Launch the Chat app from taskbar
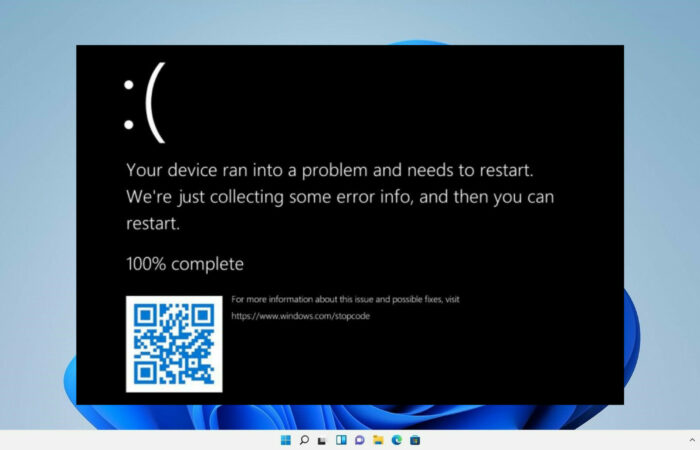The width and height of the screenshot is (700, 450). 359,440
